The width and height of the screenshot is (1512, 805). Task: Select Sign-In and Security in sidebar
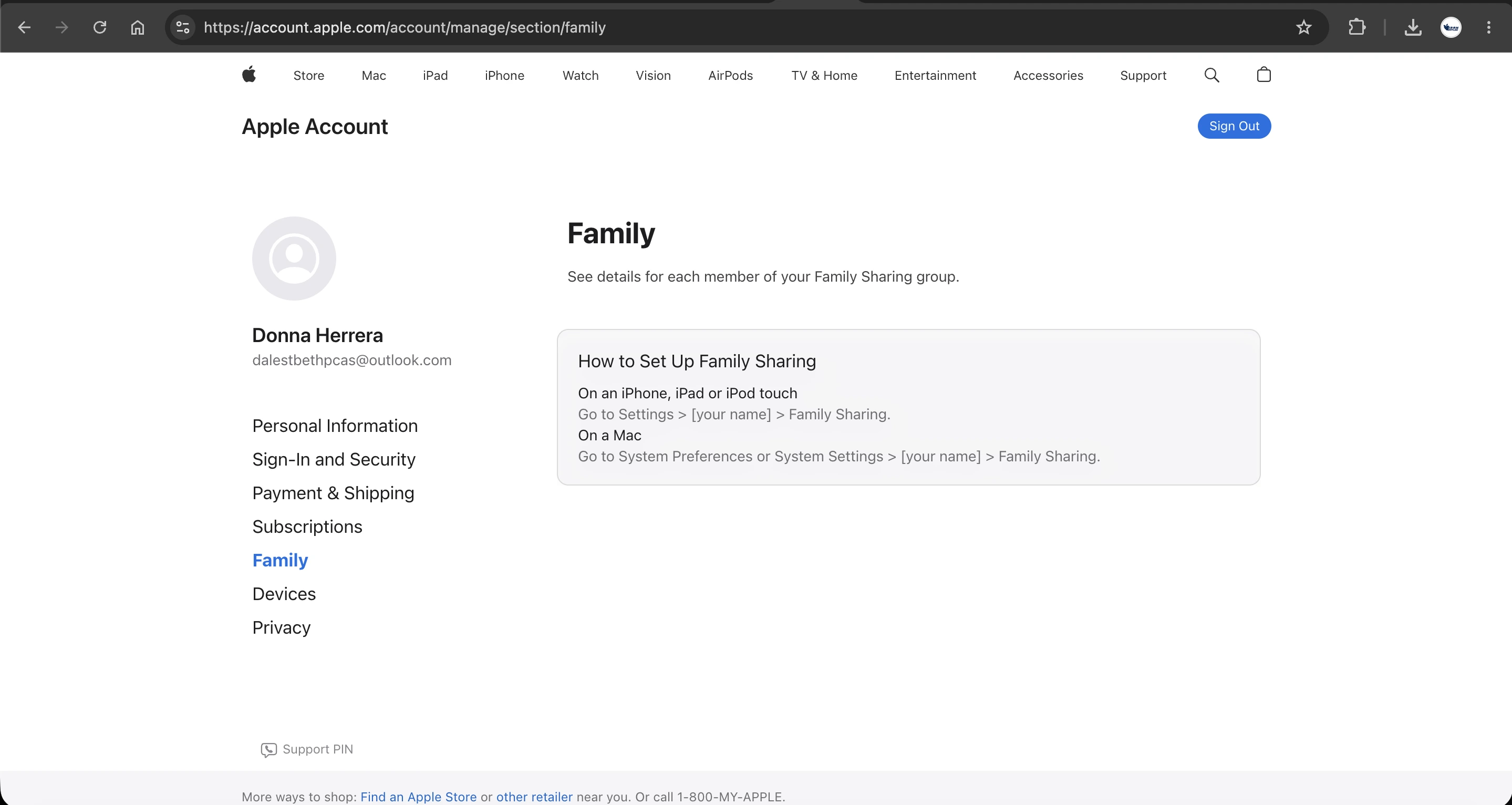pyautogui.click(x=334, y=459)
